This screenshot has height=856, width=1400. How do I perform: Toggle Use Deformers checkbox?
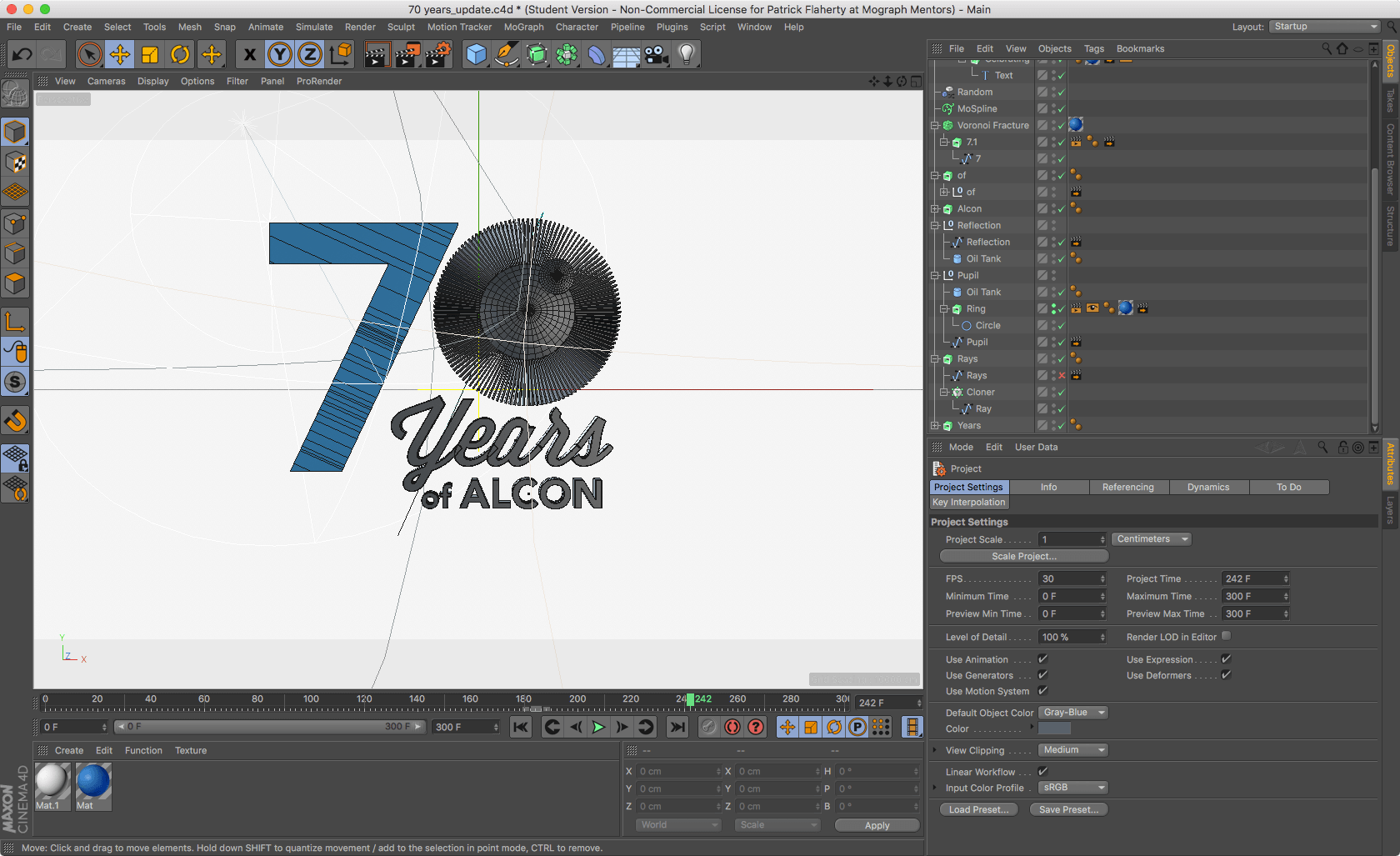1226,674
